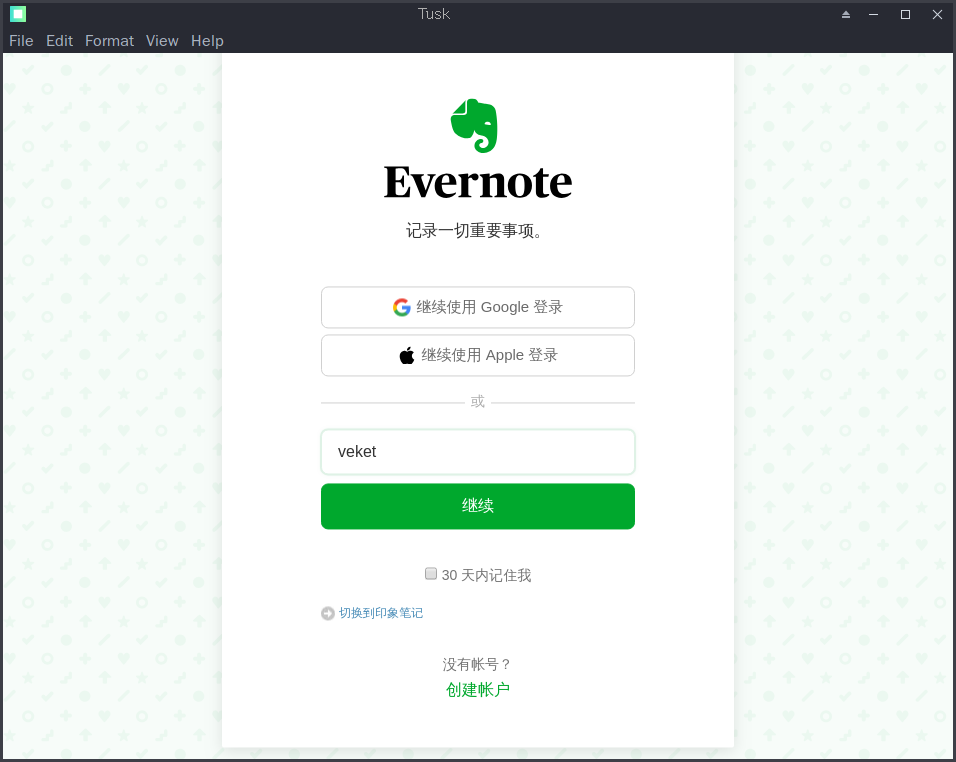Open the Help menu
Image resolution: width=956 pixels, height=762 pixels.
[207, 41]
